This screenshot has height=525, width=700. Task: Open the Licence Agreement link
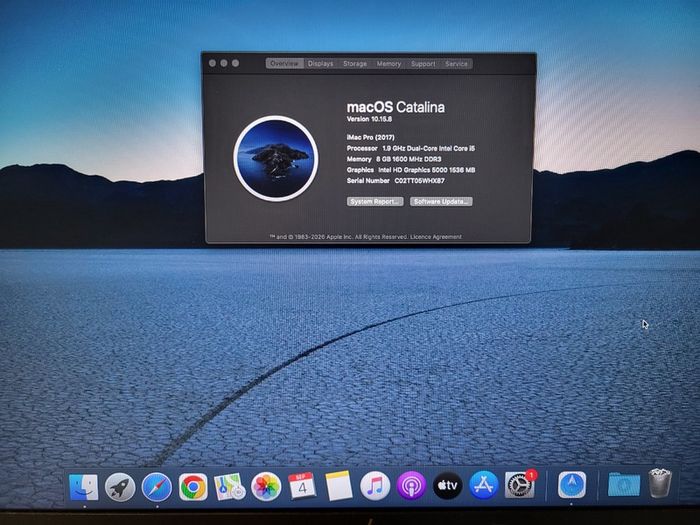point(436,237)
